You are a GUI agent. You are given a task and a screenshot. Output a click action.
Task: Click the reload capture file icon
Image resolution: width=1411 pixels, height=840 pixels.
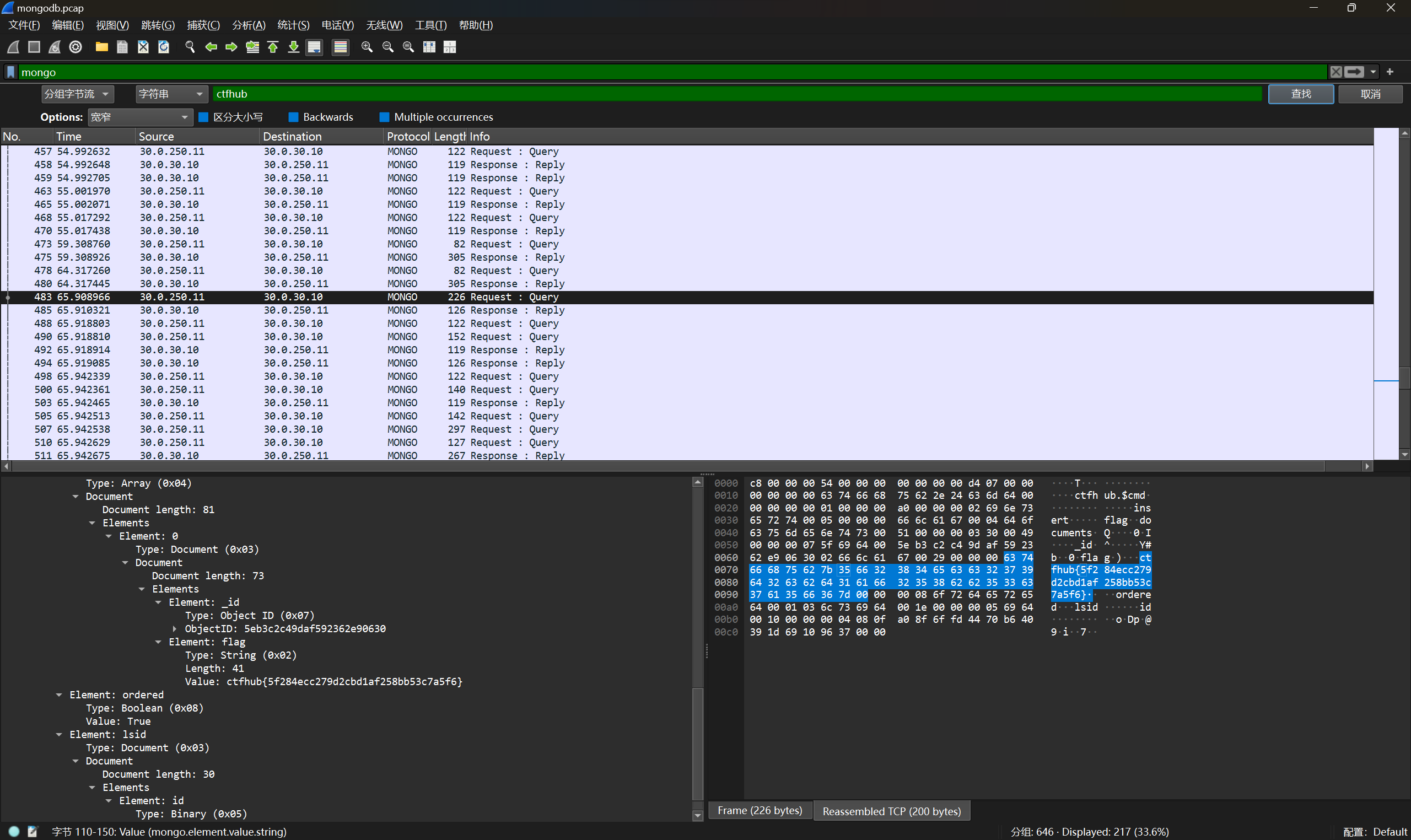click(164, 47)
